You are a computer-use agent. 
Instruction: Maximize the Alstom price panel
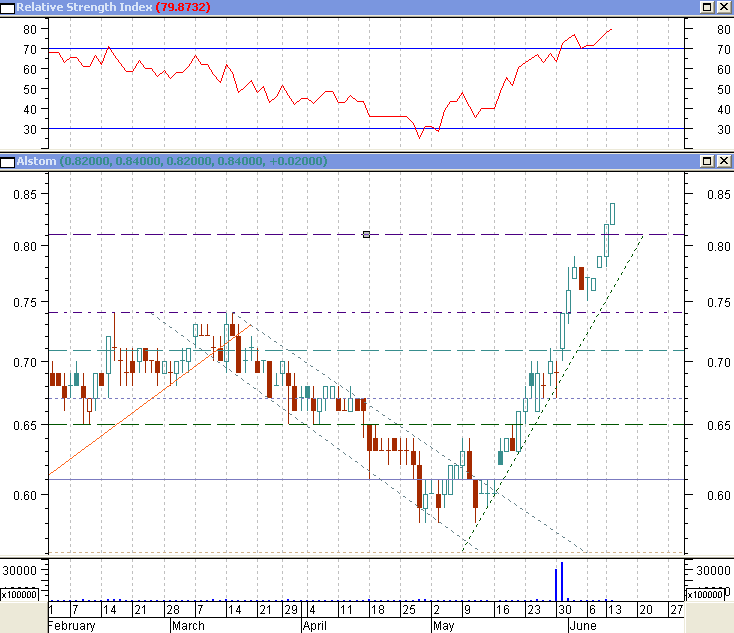(x=707, y=161)
